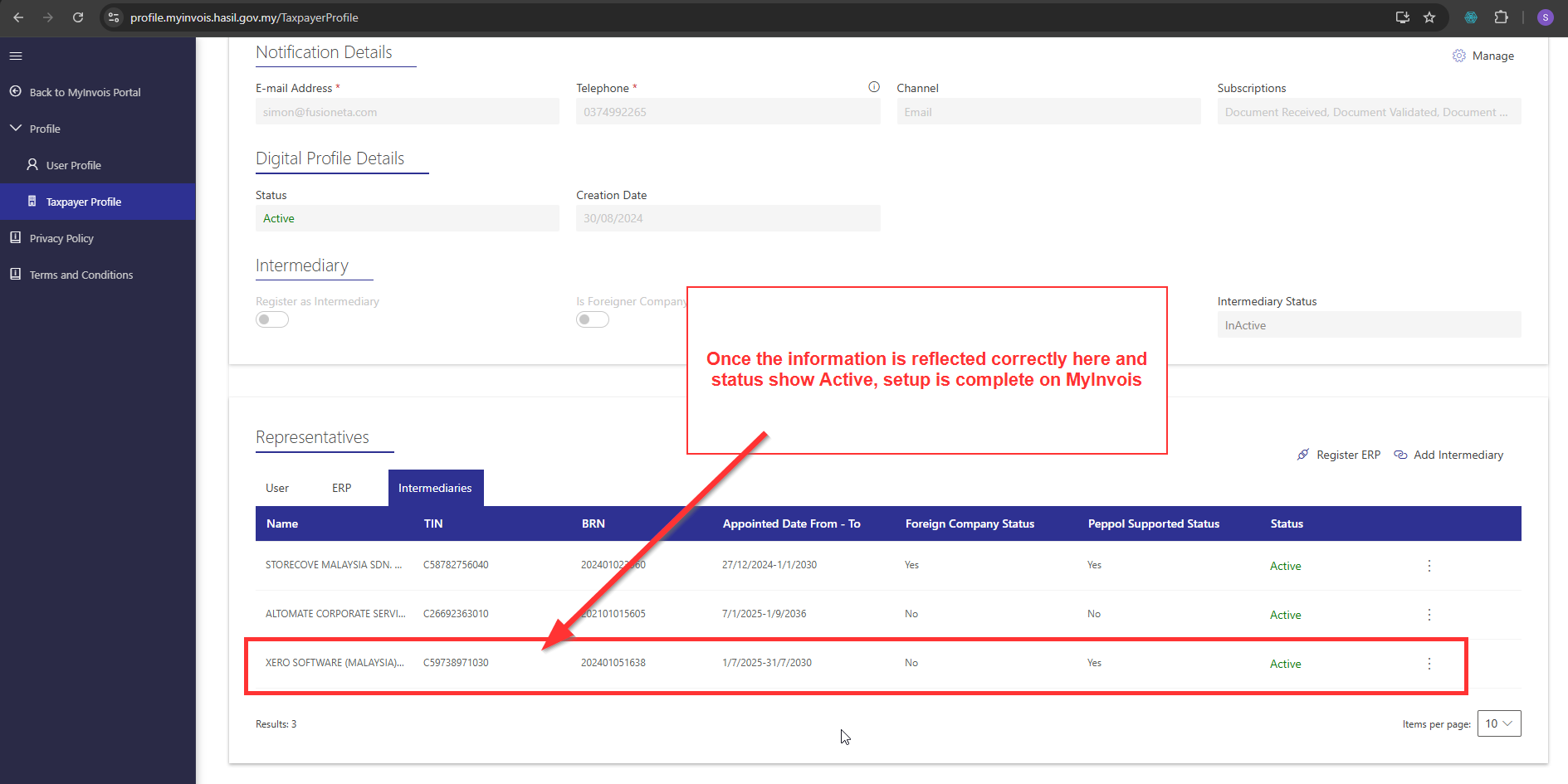Switch to the User tab

pos(277,488)
